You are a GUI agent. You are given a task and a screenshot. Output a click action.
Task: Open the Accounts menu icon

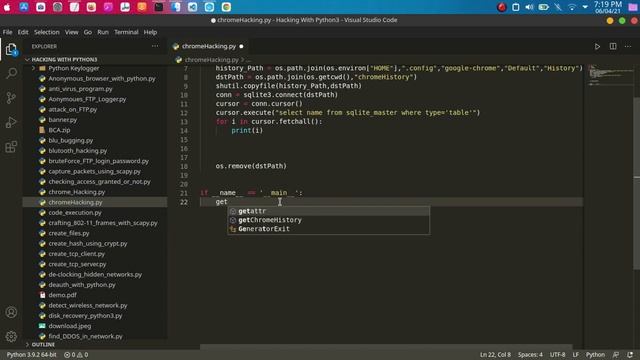(11, 312)
